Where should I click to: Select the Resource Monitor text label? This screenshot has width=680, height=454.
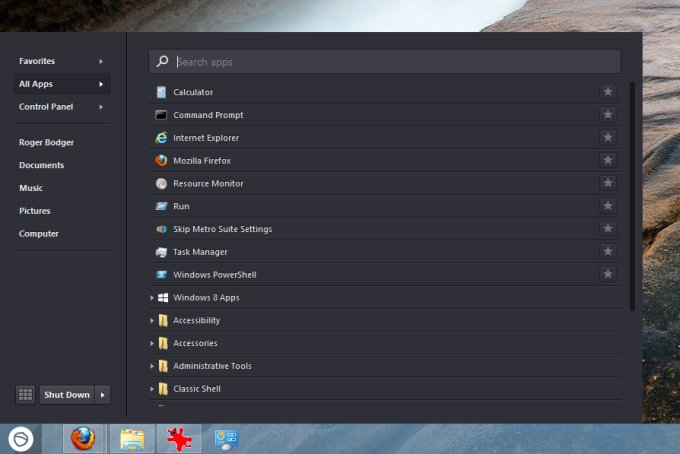(208, 183)
